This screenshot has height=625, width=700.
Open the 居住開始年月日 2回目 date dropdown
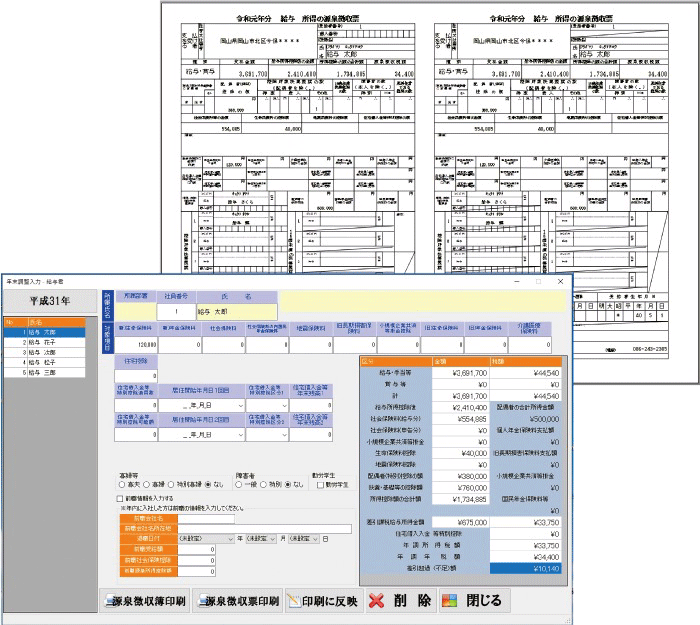pos(241,435)
